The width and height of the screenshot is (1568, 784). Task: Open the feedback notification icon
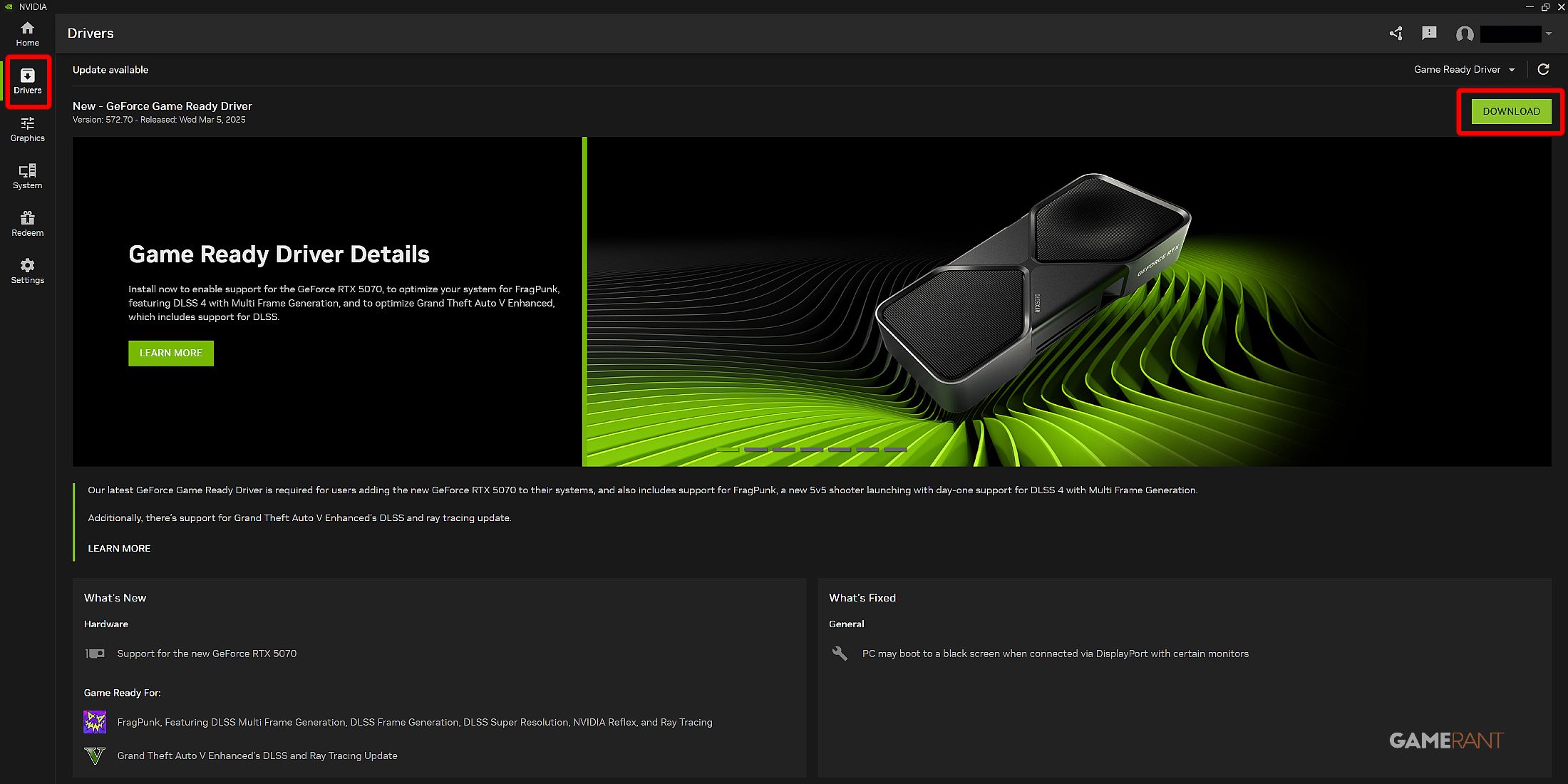point(1429,33)
